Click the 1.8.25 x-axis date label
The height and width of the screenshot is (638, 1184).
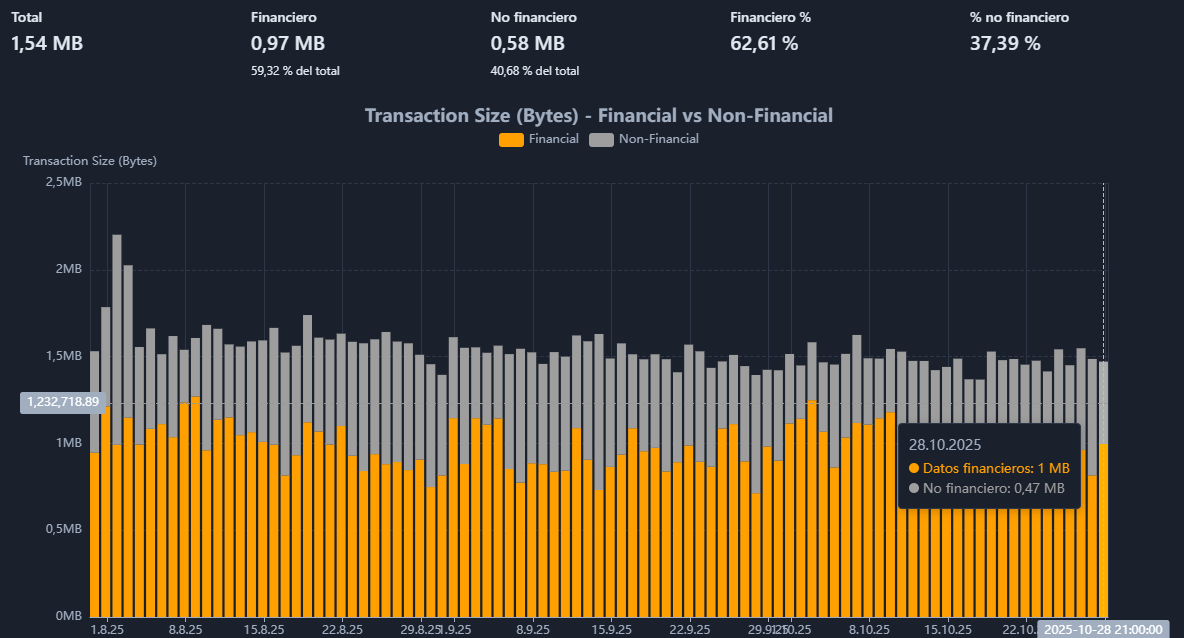(107, 630)
